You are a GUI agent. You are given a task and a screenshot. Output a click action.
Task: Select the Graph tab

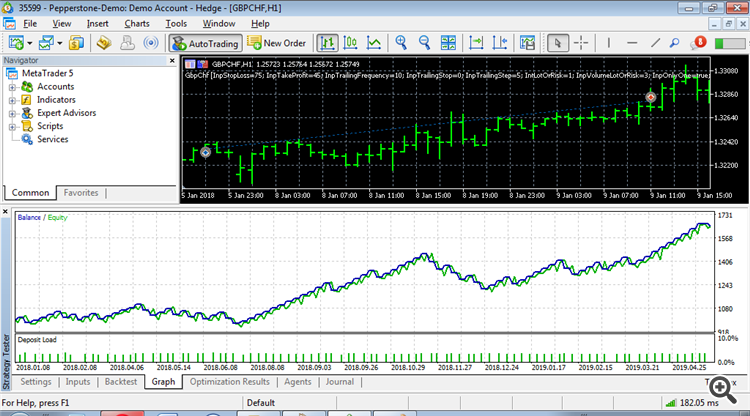click(163, 382)
